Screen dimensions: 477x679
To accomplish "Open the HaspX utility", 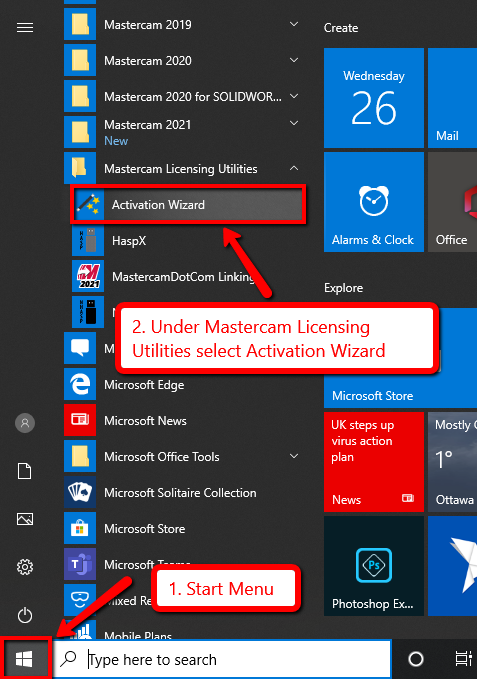I will [x=188, y=240].
